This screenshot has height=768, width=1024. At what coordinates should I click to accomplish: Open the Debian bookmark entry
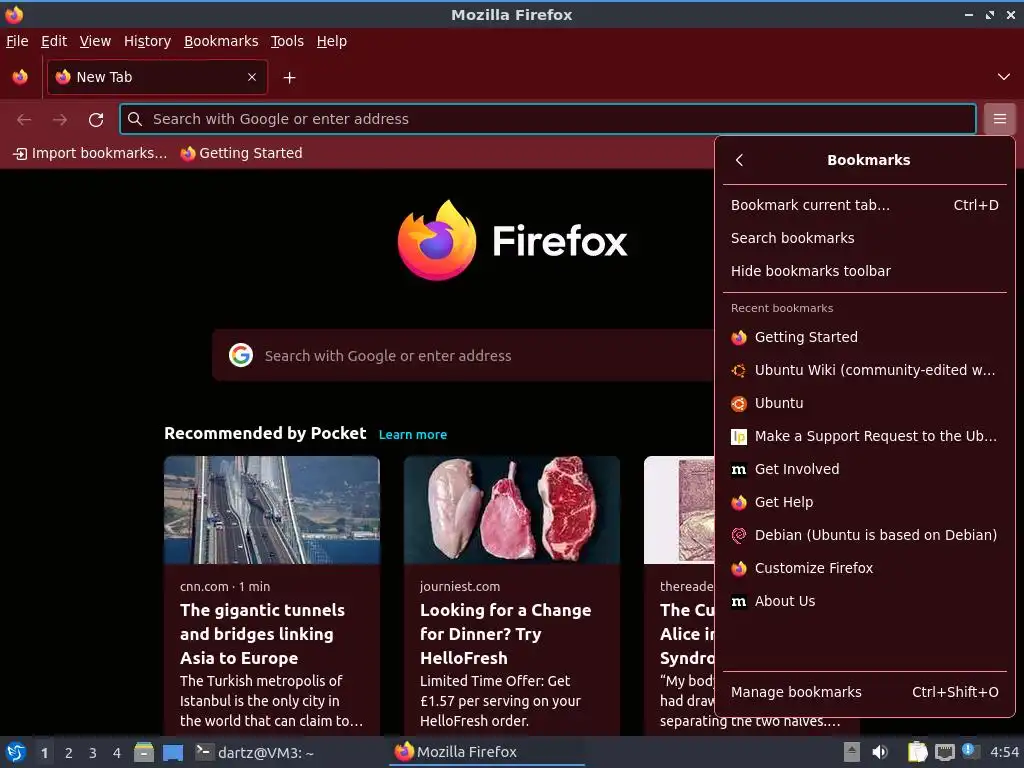[865, 535]
